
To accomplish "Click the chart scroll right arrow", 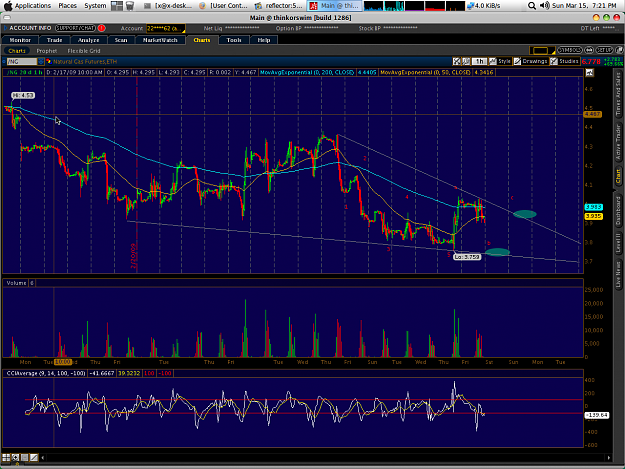I will click(609, 458).
